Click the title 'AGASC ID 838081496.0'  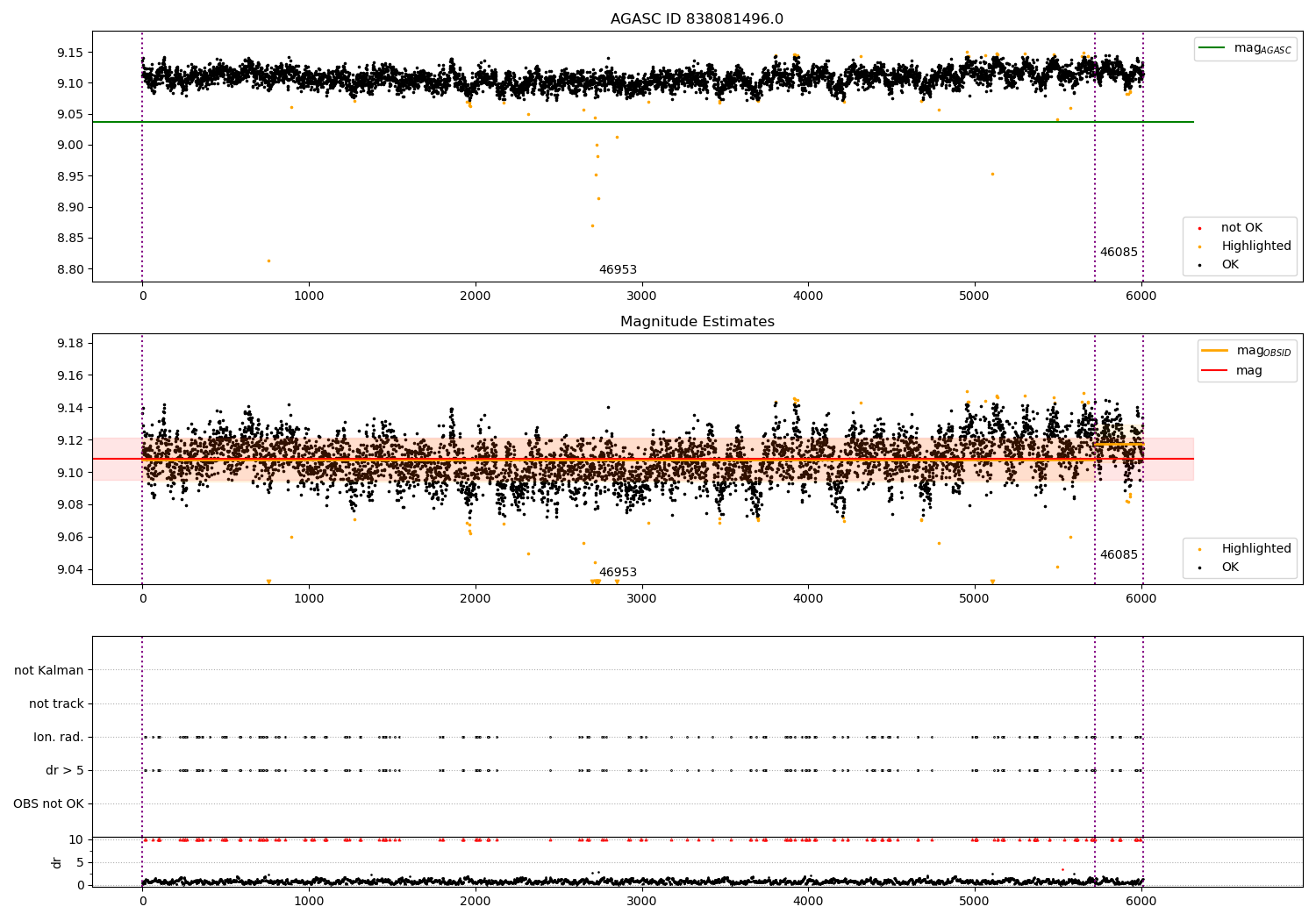tap(697, 19)
